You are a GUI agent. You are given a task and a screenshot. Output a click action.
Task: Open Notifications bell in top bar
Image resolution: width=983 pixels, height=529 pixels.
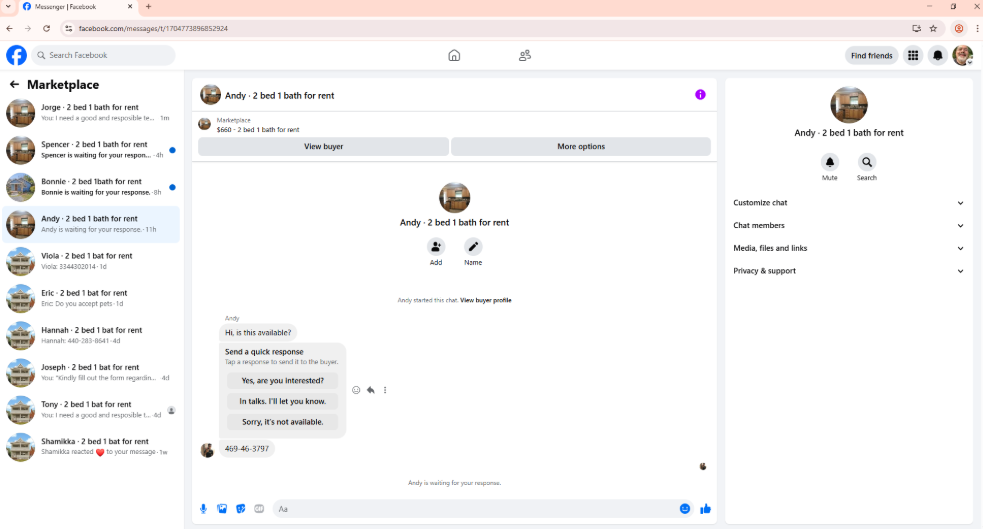pyautogui.click(x=938, y=55)
